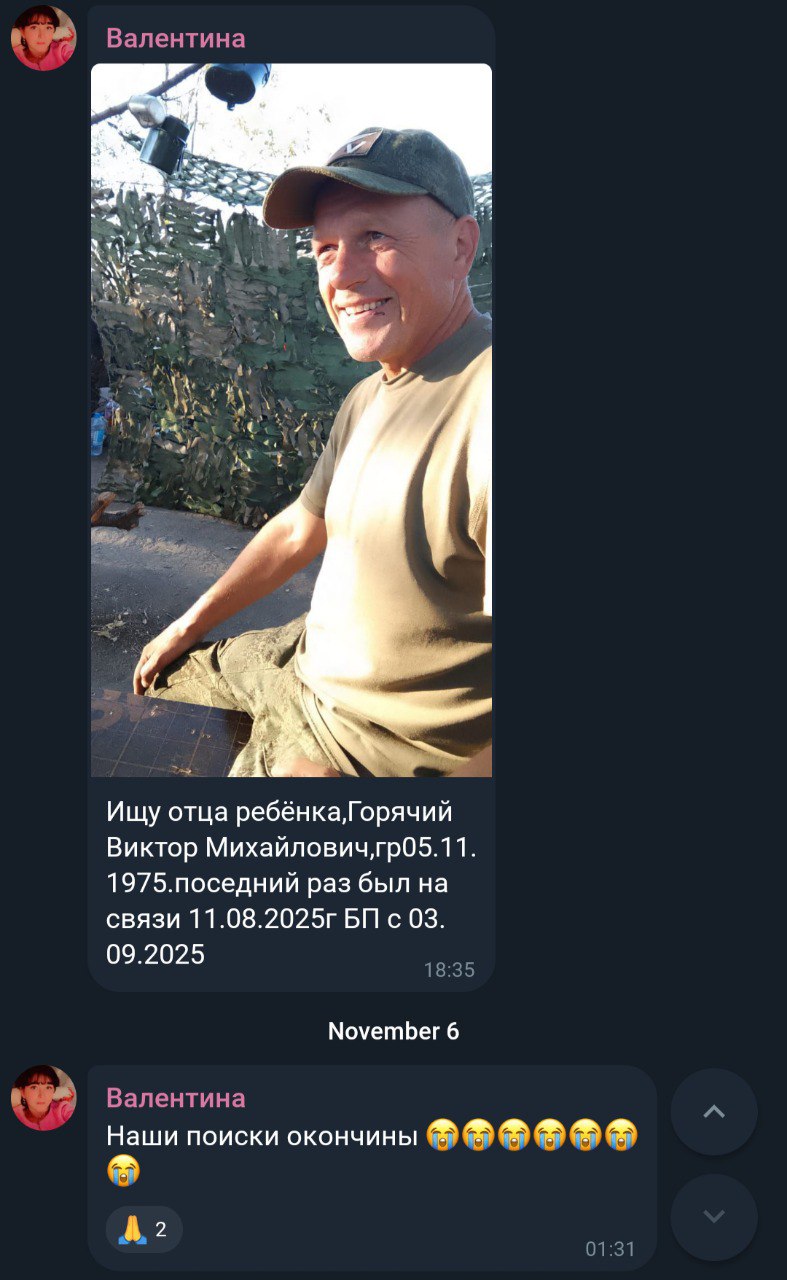Open Валентина's avatar beside 'Наши поиски окончины'
This screenshot has width=787, height=1280.
click(x=43, y=1098)
